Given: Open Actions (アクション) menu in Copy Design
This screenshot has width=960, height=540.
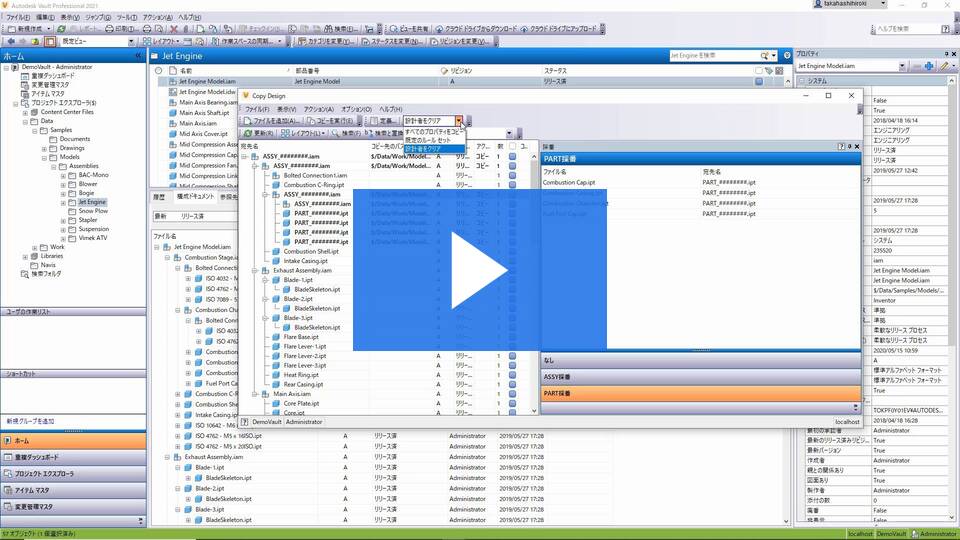Looking at the screenshot, I should [319, 109].
